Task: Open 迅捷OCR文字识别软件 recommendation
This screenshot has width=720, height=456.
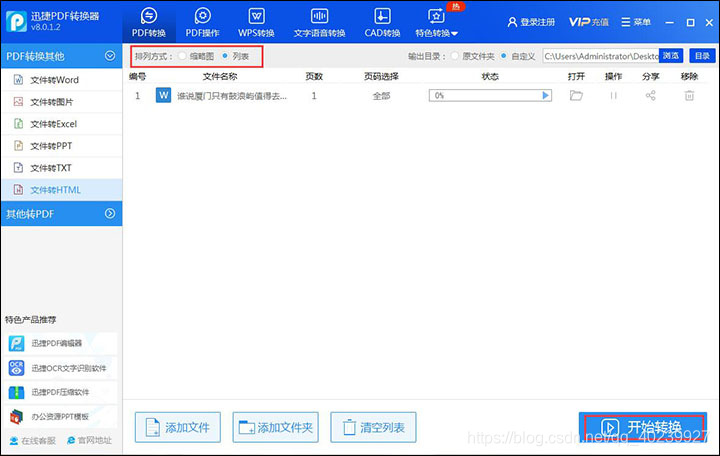Action: coord(62,368)
